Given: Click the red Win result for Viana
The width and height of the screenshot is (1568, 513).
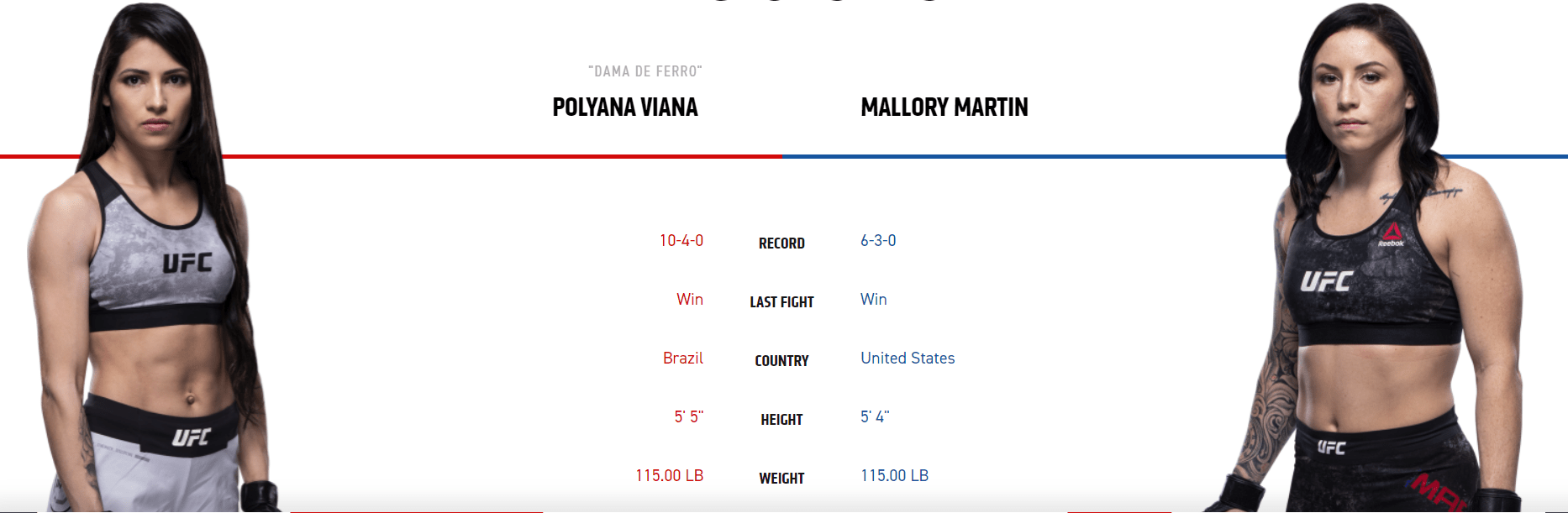Looking at the screenshot, I should [x=690, y=300].
